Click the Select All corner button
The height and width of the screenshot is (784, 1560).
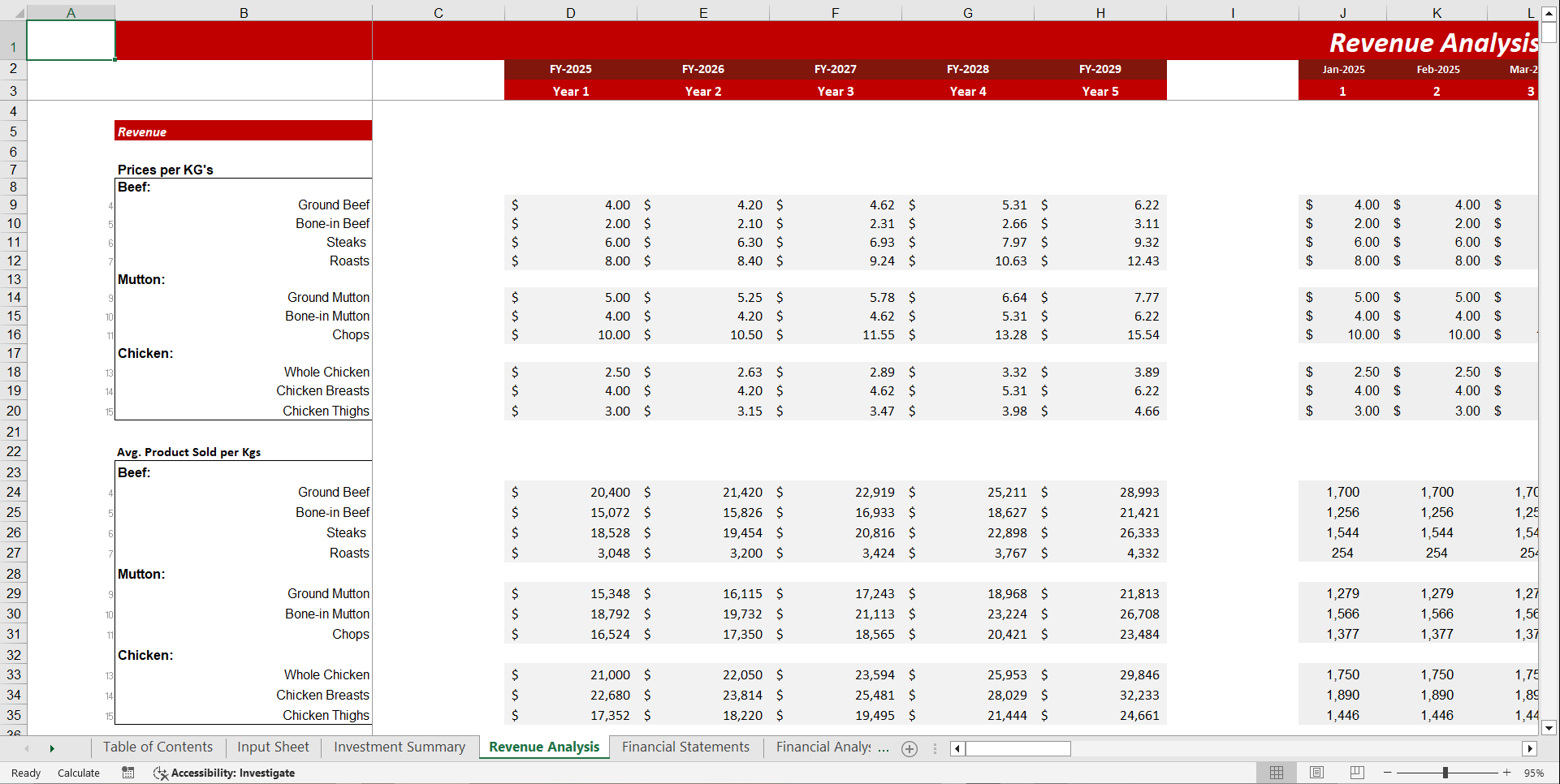[x=18, y=13]
